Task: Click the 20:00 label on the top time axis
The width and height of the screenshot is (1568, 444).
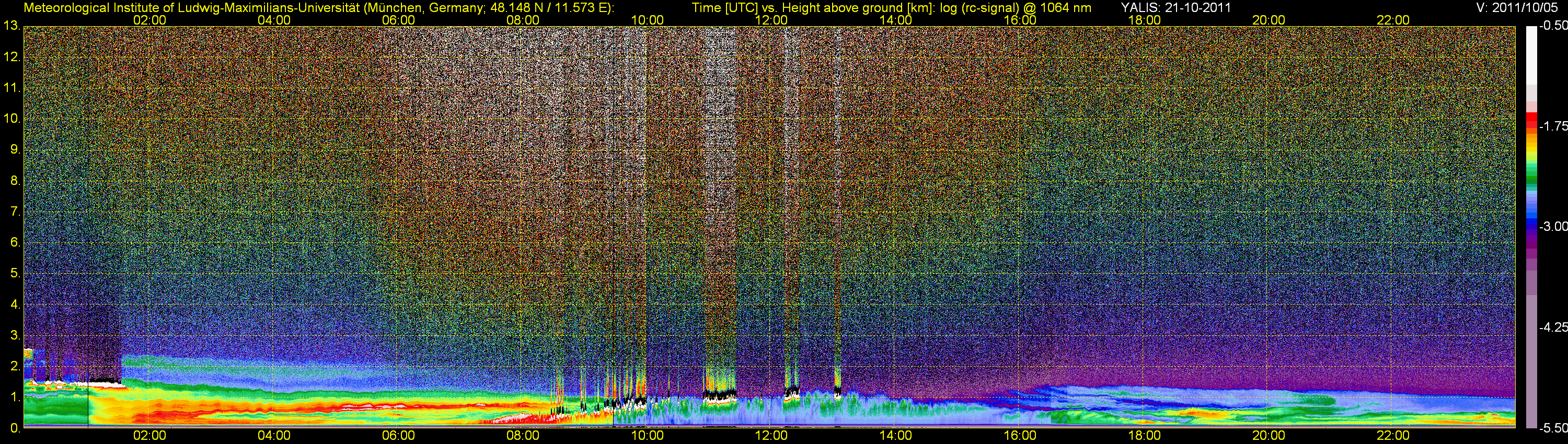Action: point(1269,20)
